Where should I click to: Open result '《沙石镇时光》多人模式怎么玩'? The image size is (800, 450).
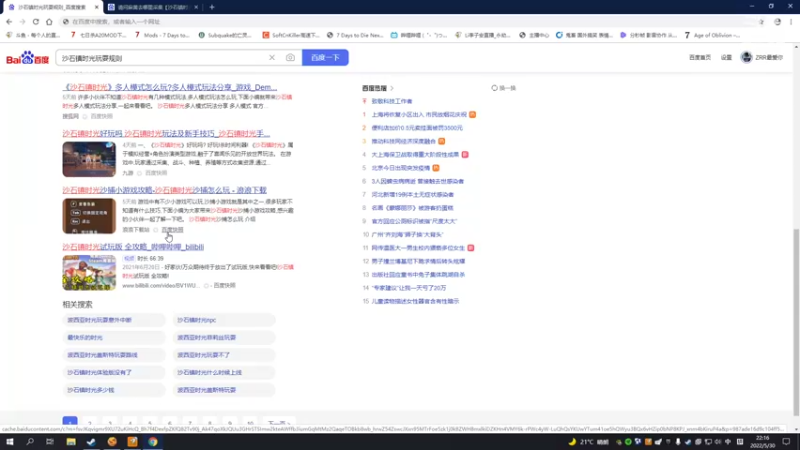pos(169,87)
